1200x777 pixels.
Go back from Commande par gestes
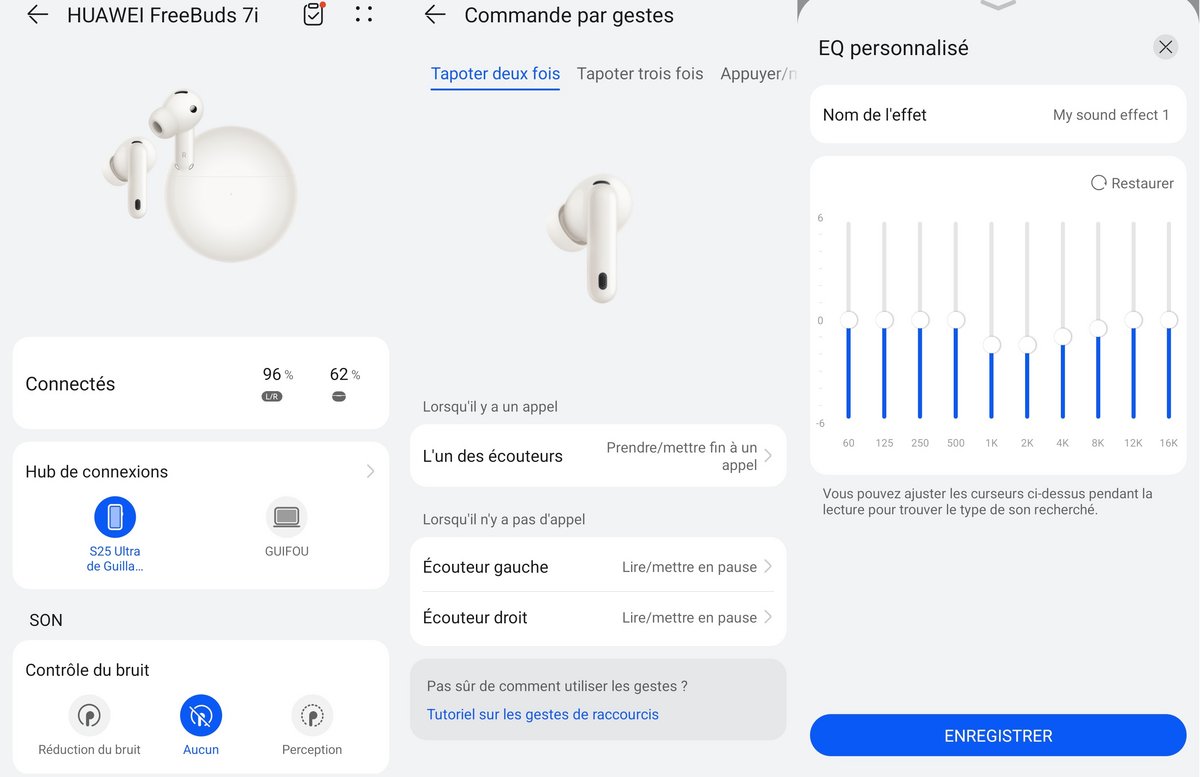click(x=434, y=15)
